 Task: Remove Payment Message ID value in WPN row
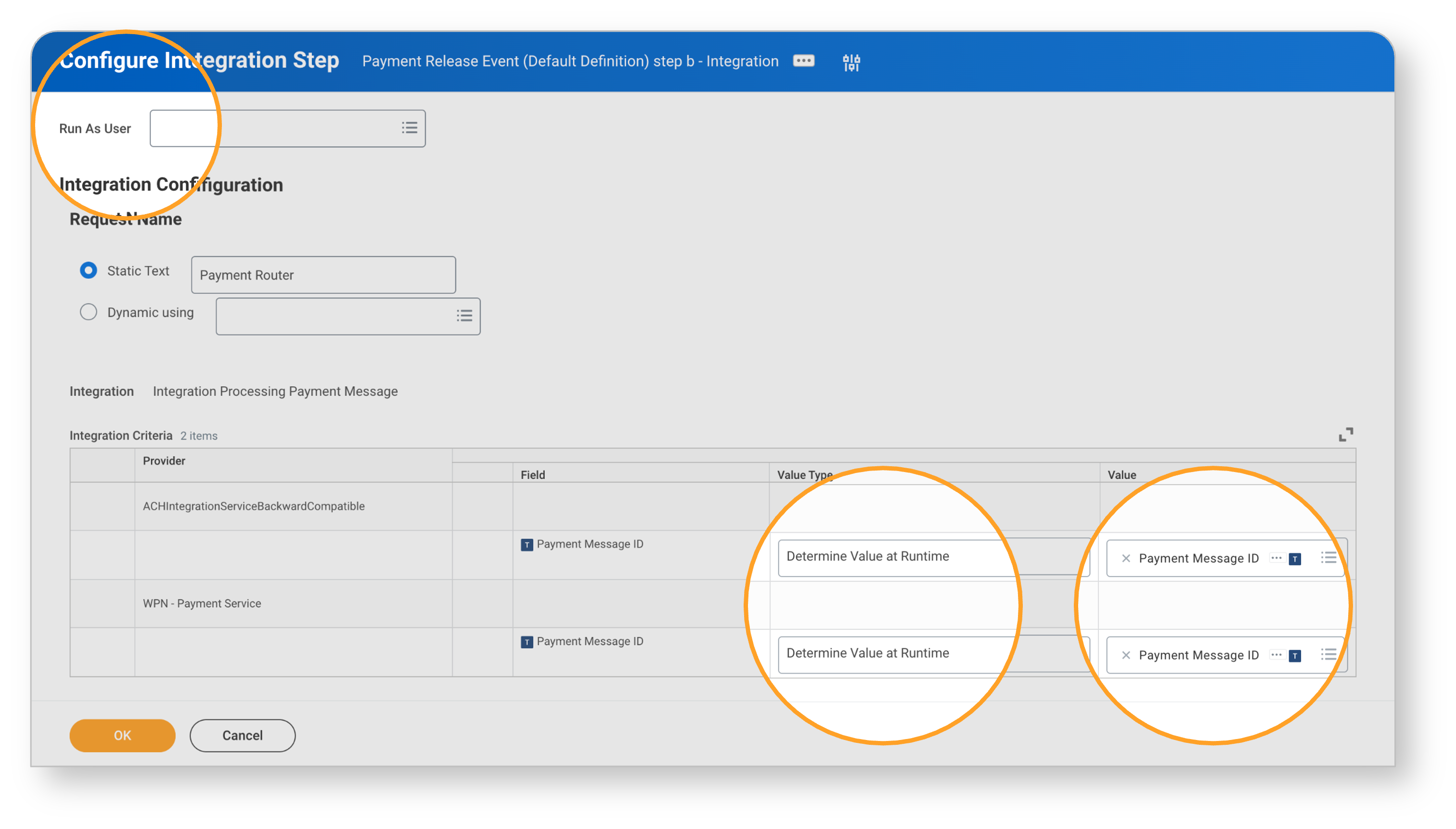(x=1125, y=655)
